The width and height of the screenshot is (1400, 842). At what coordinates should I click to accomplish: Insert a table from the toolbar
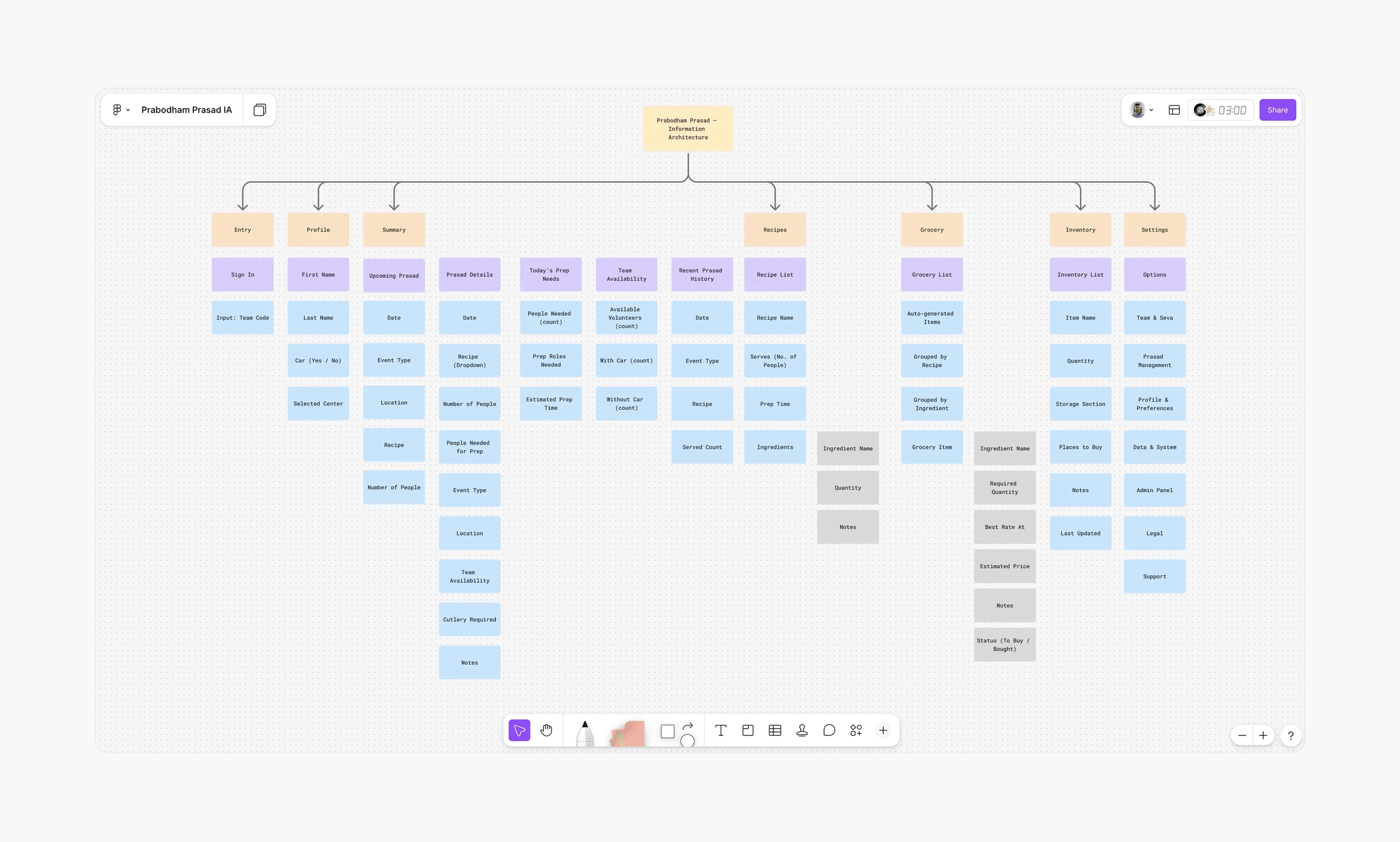(774, 730)
